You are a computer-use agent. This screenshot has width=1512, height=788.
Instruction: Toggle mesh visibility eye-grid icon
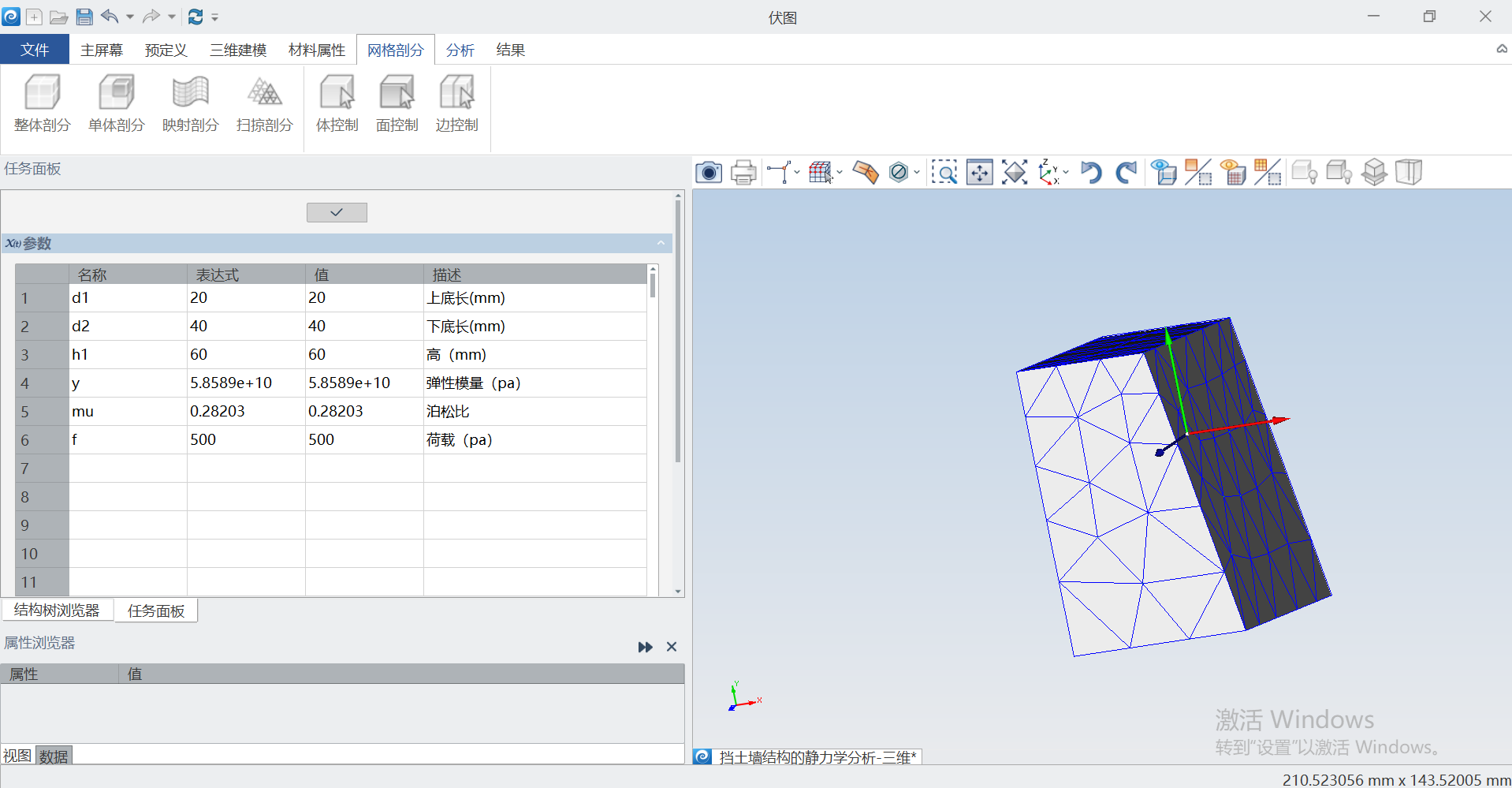[1233, 172]
